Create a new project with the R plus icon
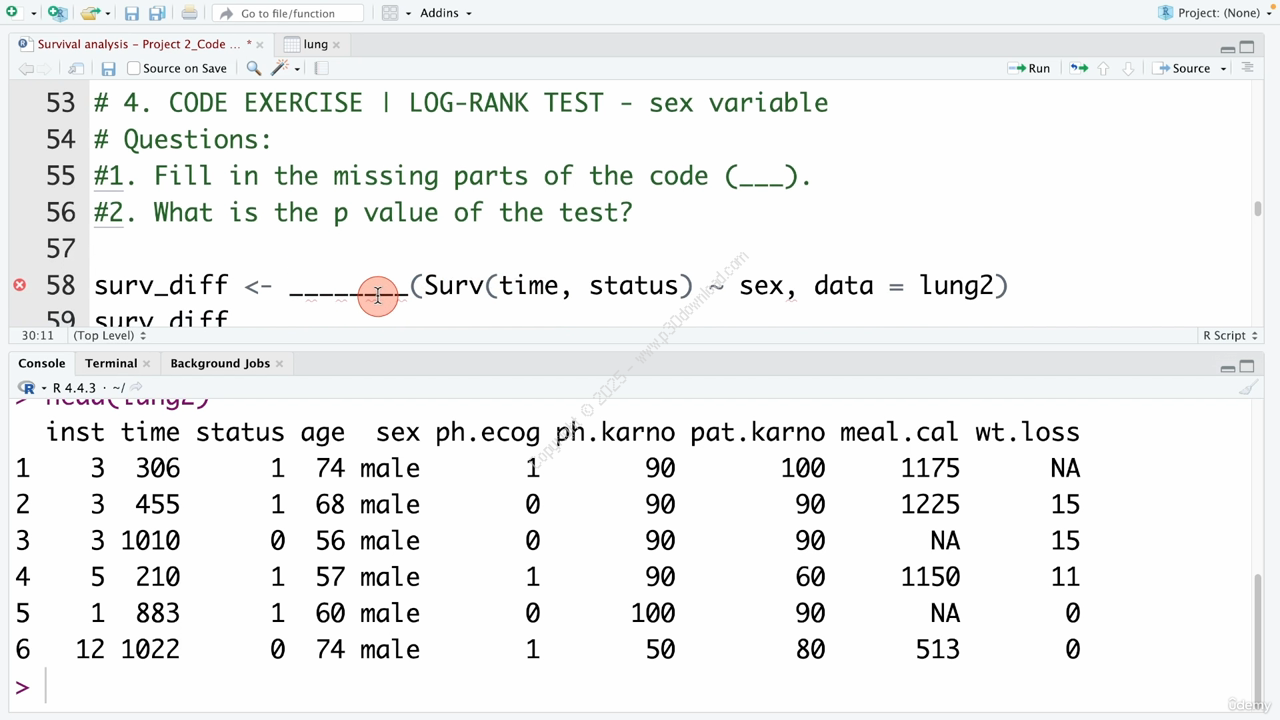This screenshot has width=1280, height=720. point(58,13)
